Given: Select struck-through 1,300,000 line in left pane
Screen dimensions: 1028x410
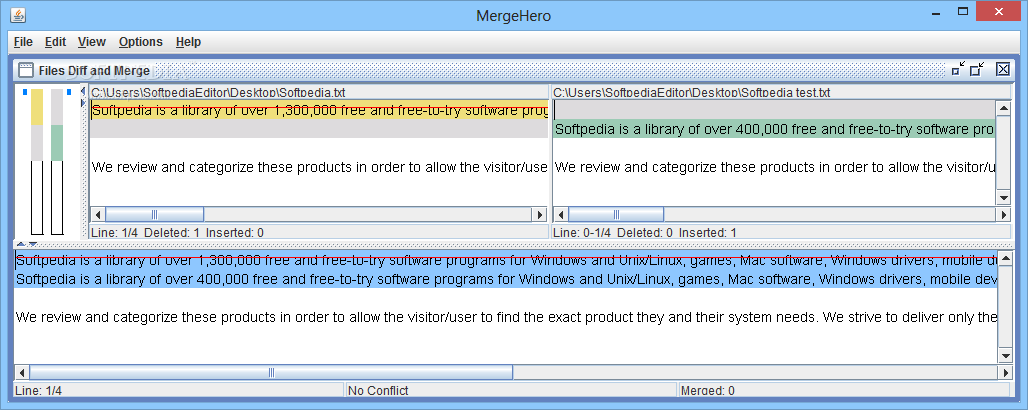Looking at the screenshot, I should tap(319, 110).
